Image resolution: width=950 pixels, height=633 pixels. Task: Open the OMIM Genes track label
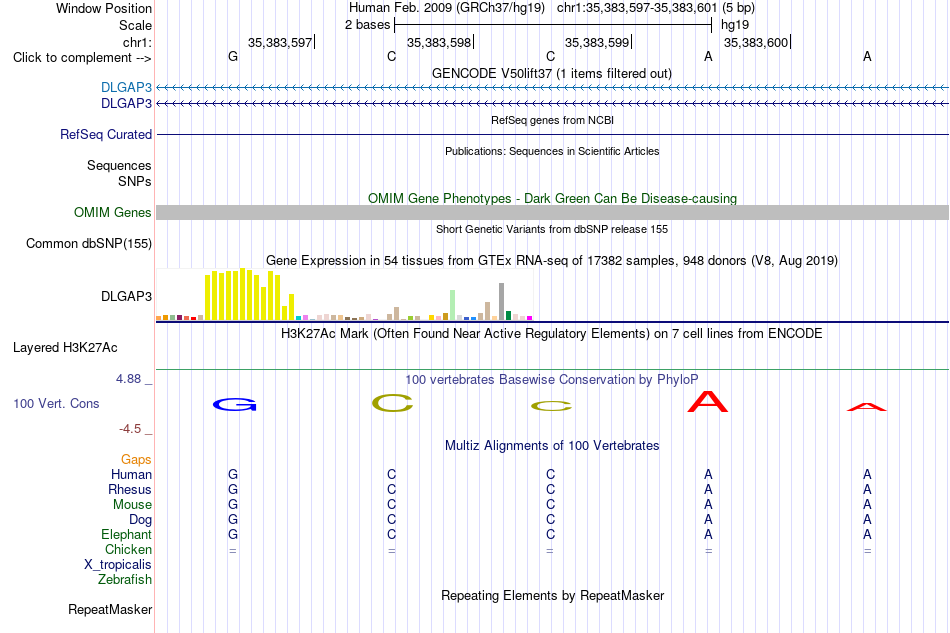113,213
